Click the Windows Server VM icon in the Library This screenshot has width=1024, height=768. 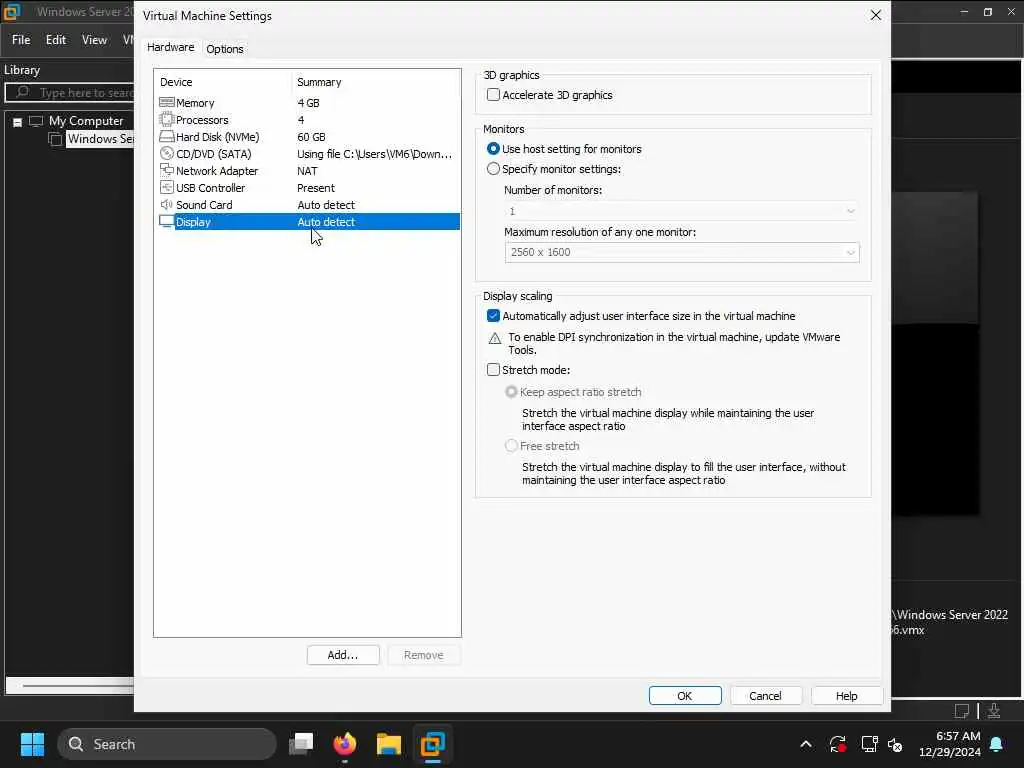(x=56, y=138)
